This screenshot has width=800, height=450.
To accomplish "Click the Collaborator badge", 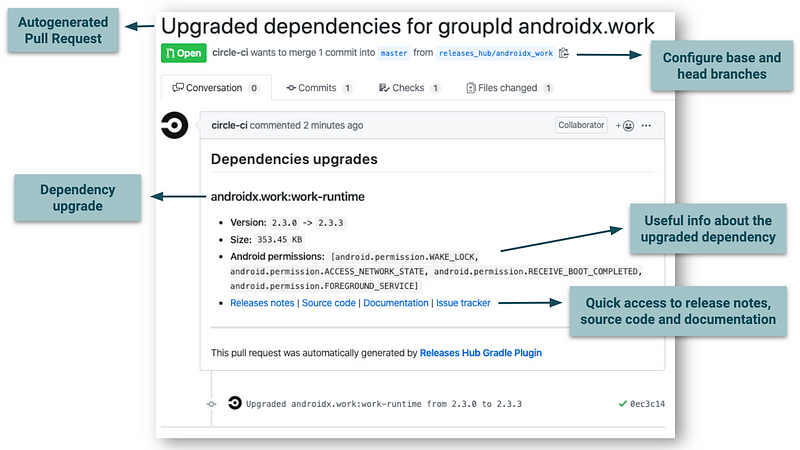I will (581, 125).
